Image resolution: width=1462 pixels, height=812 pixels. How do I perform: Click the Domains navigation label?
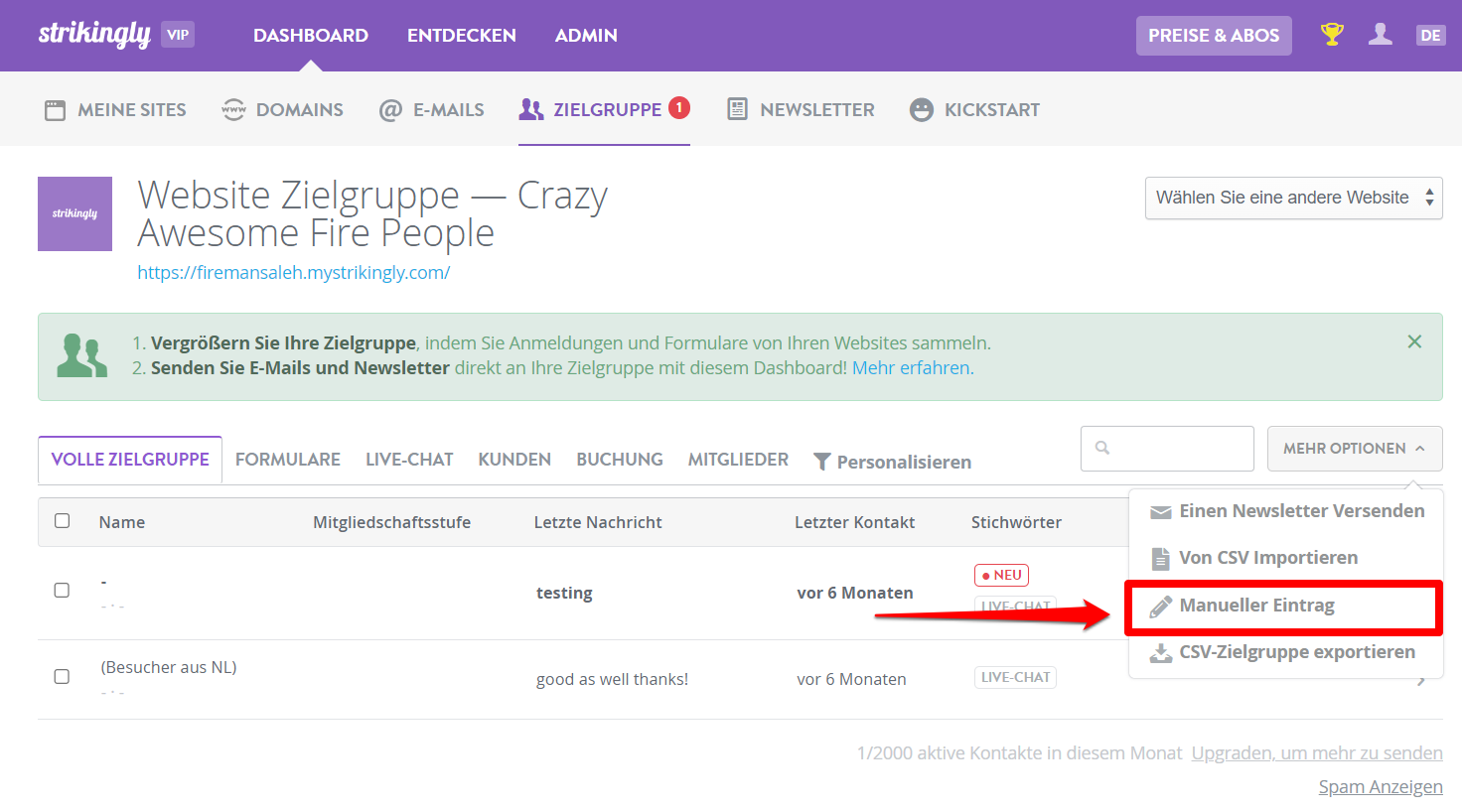tap(300, 110)
